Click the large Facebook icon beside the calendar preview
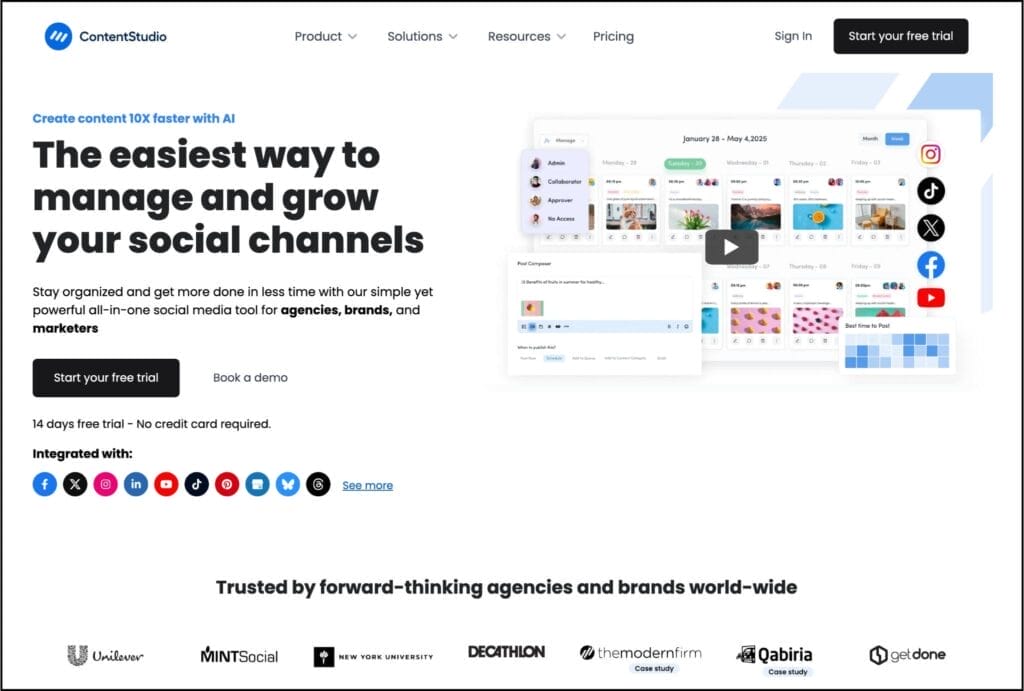Viewport: 1024px width, 691px height. 931,265
